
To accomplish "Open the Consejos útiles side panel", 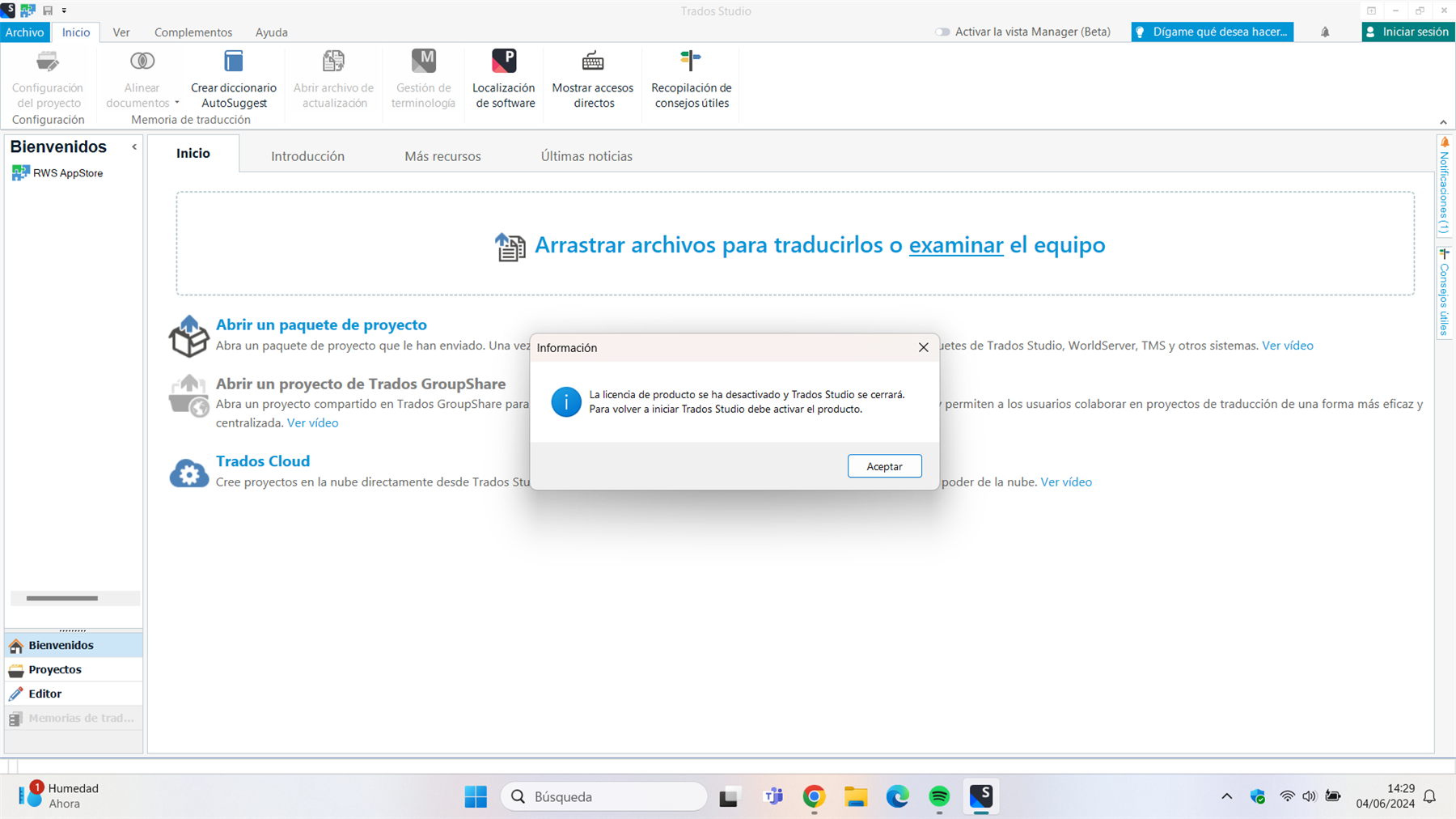I will pos(1444,292).
